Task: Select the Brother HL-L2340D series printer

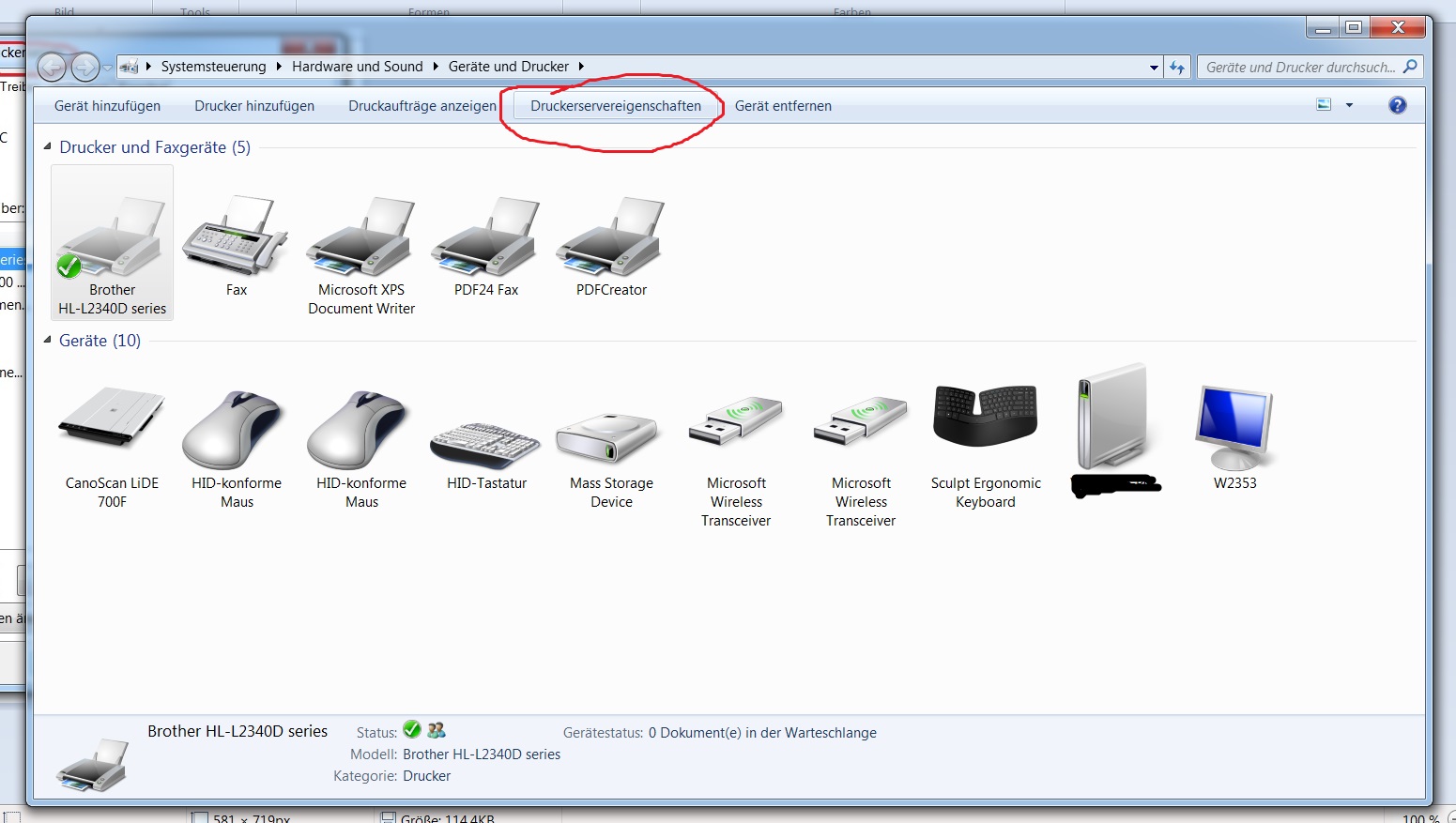Action: click(x=112, y=242)
